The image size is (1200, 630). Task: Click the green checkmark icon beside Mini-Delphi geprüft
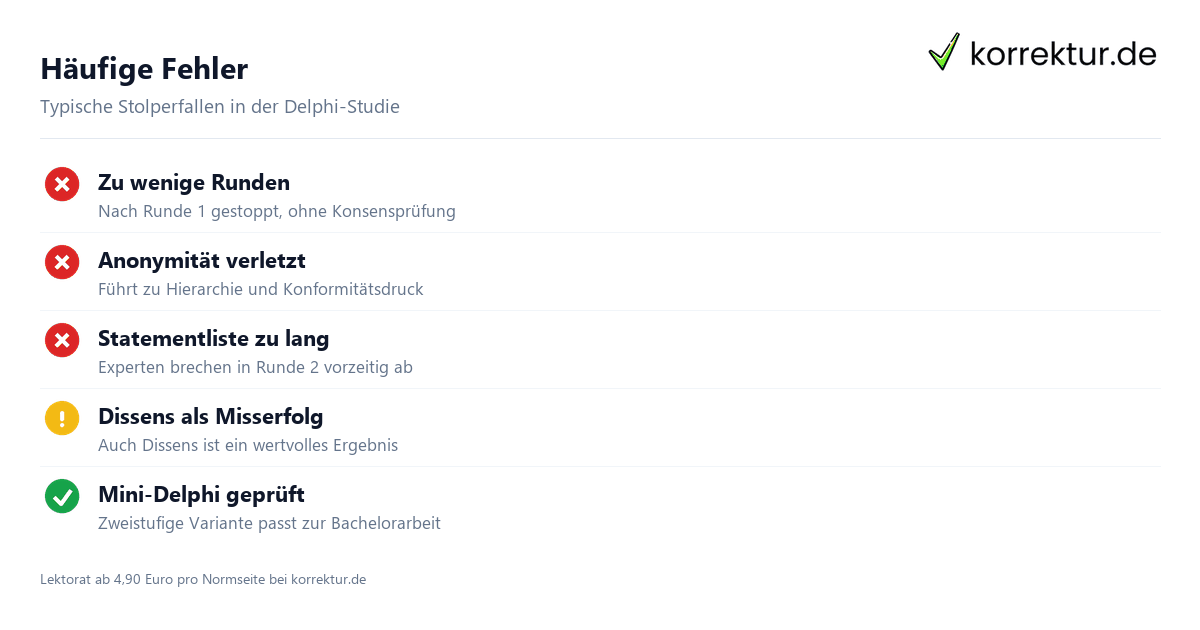[x=62, y=496]
